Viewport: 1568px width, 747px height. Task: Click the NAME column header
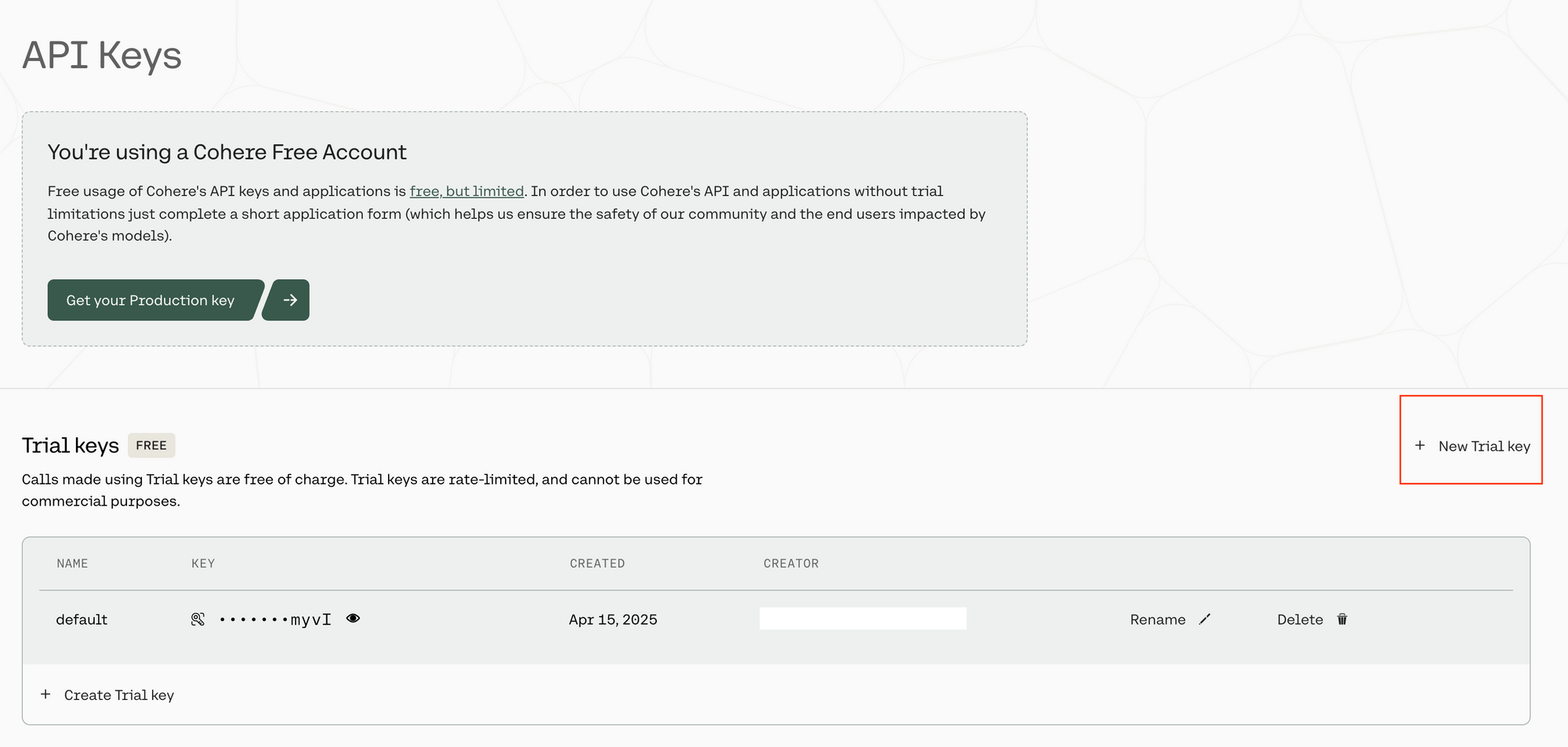point(72,564)
